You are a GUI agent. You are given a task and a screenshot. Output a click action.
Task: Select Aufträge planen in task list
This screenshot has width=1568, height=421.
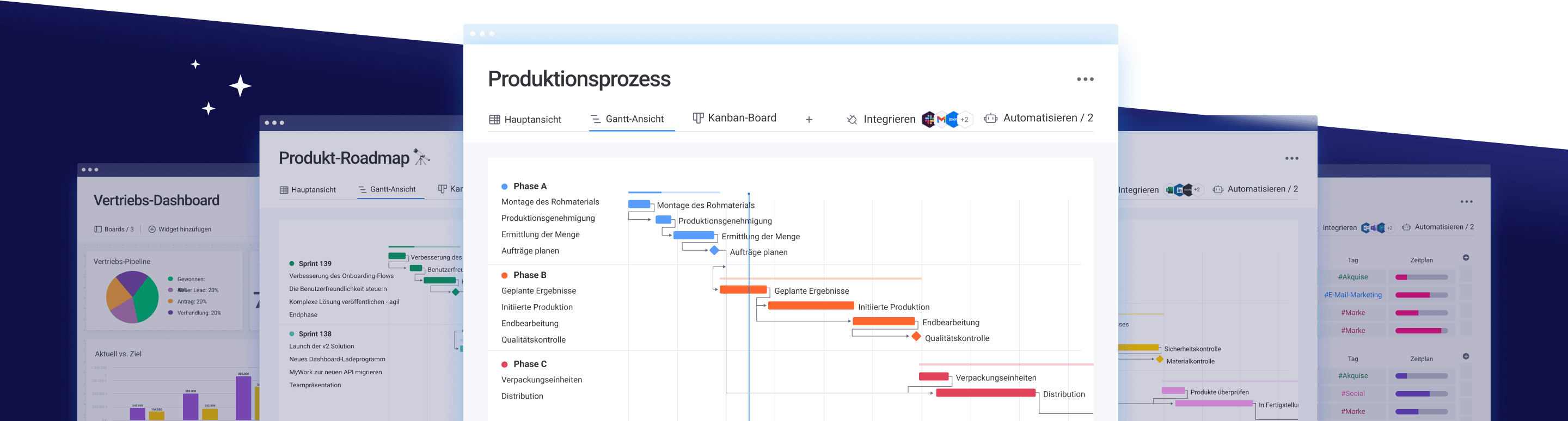[x=530, y=251]
